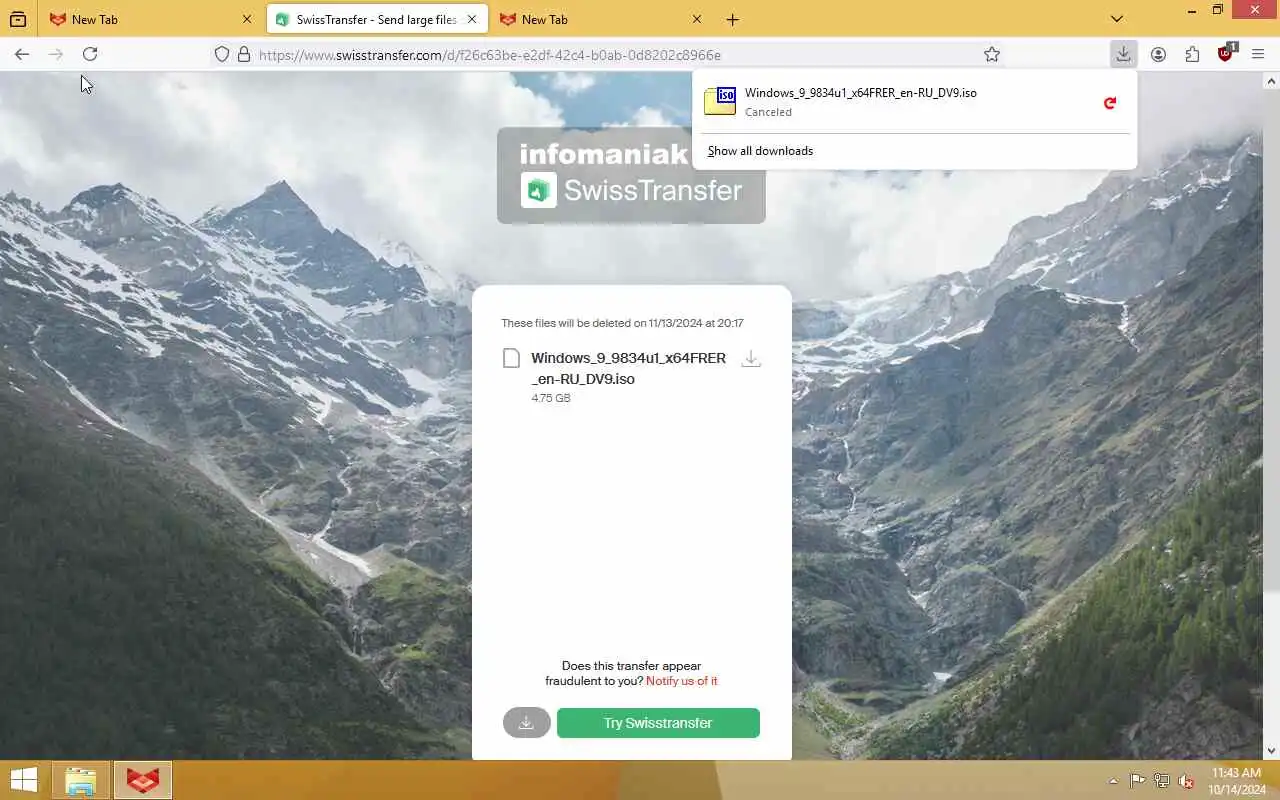Image resolution: width=1280 pixels, height=800 pixels.
Task: Reload the current page
Action: click(x=90, y=54)
